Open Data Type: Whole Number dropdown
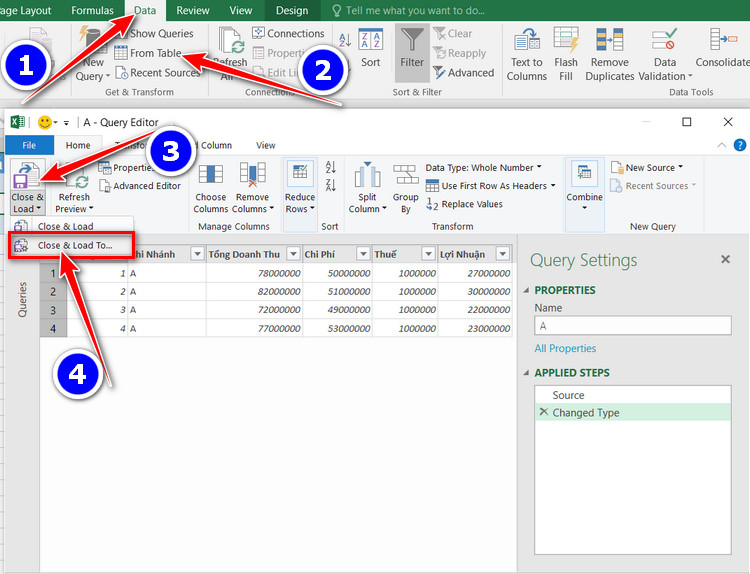 coord(483,167)
